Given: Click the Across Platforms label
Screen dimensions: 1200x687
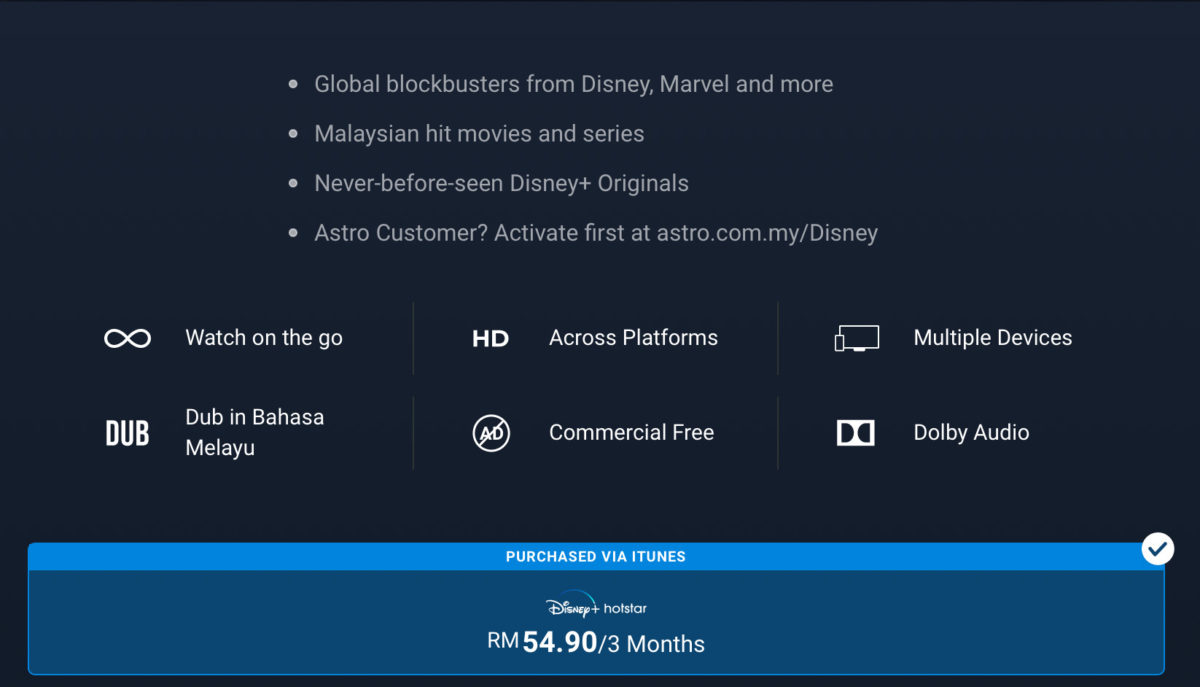Looking at the screenshot, I should [x=633, y=338].
